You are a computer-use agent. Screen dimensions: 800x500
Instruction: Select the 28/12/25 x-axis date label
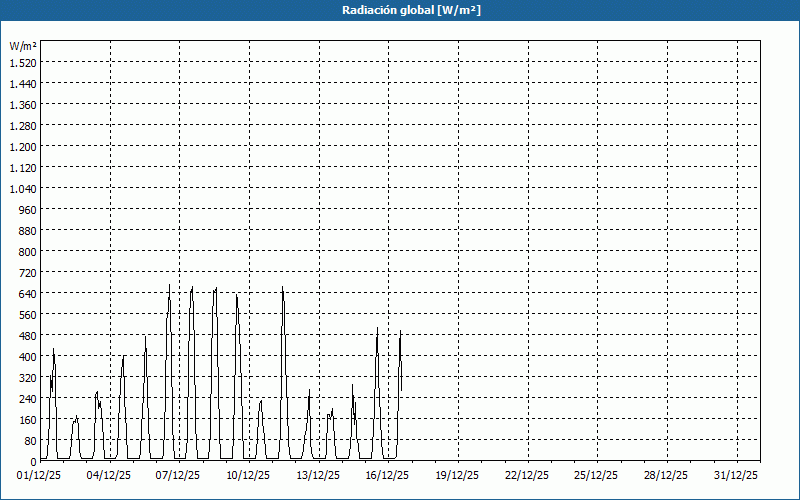[667, 475]
